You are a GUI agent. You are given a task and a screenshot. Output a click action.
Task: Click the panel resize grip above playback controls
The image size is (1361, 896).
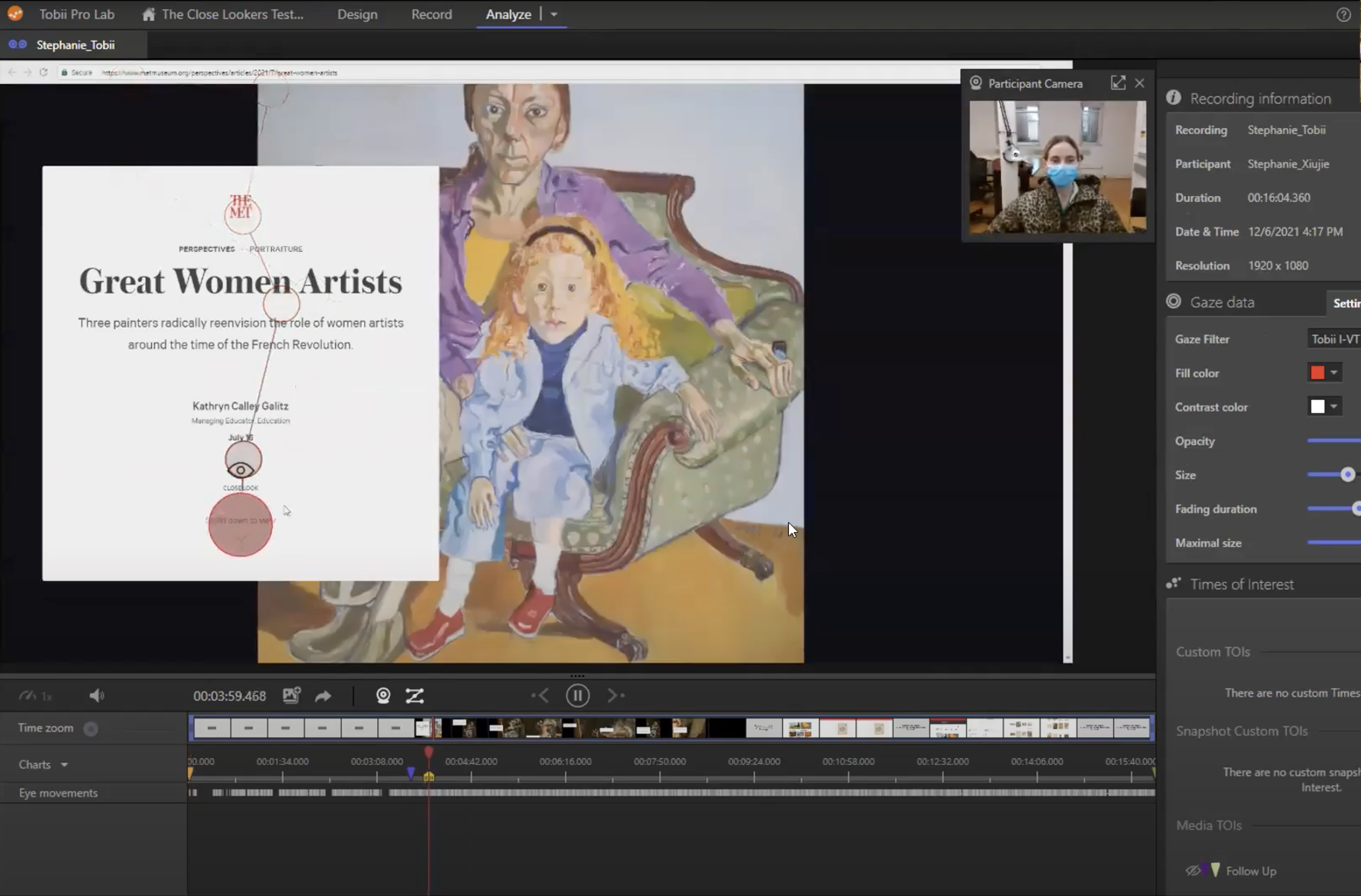578,676
